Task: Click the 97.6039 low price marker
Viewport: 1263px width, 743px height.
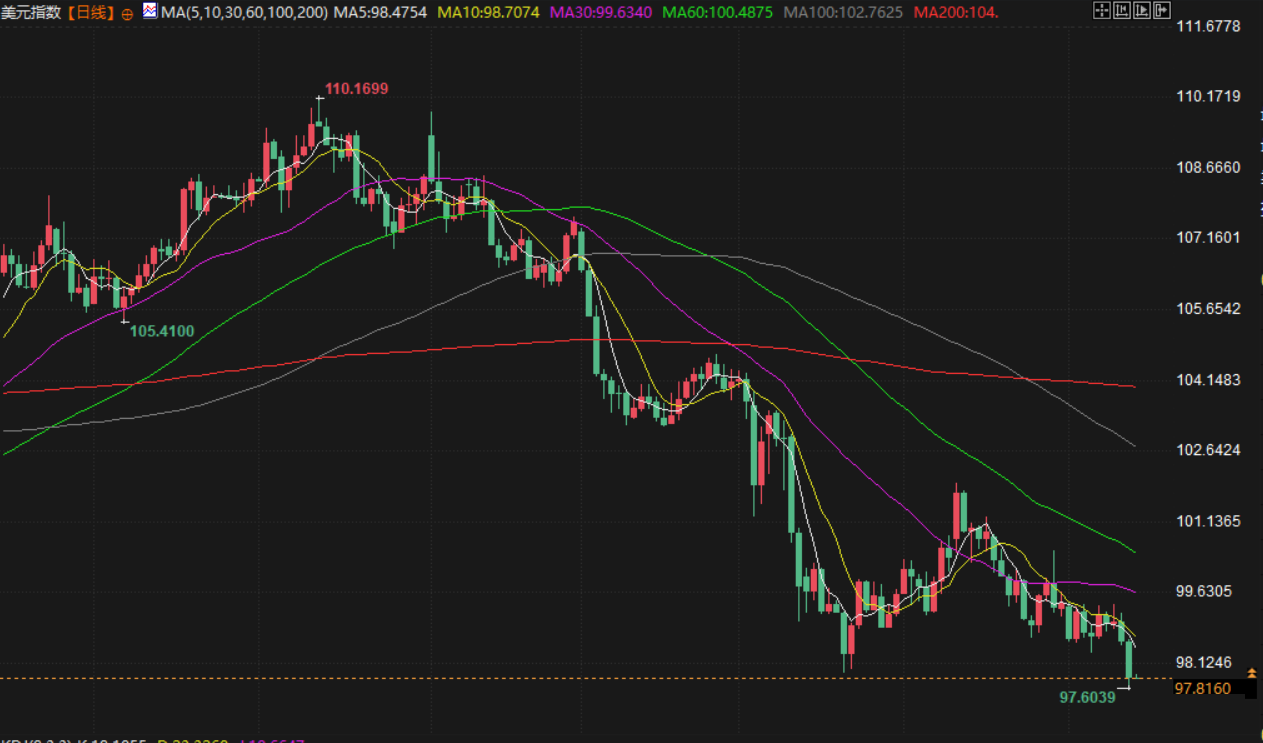Action: point(1087,696)
